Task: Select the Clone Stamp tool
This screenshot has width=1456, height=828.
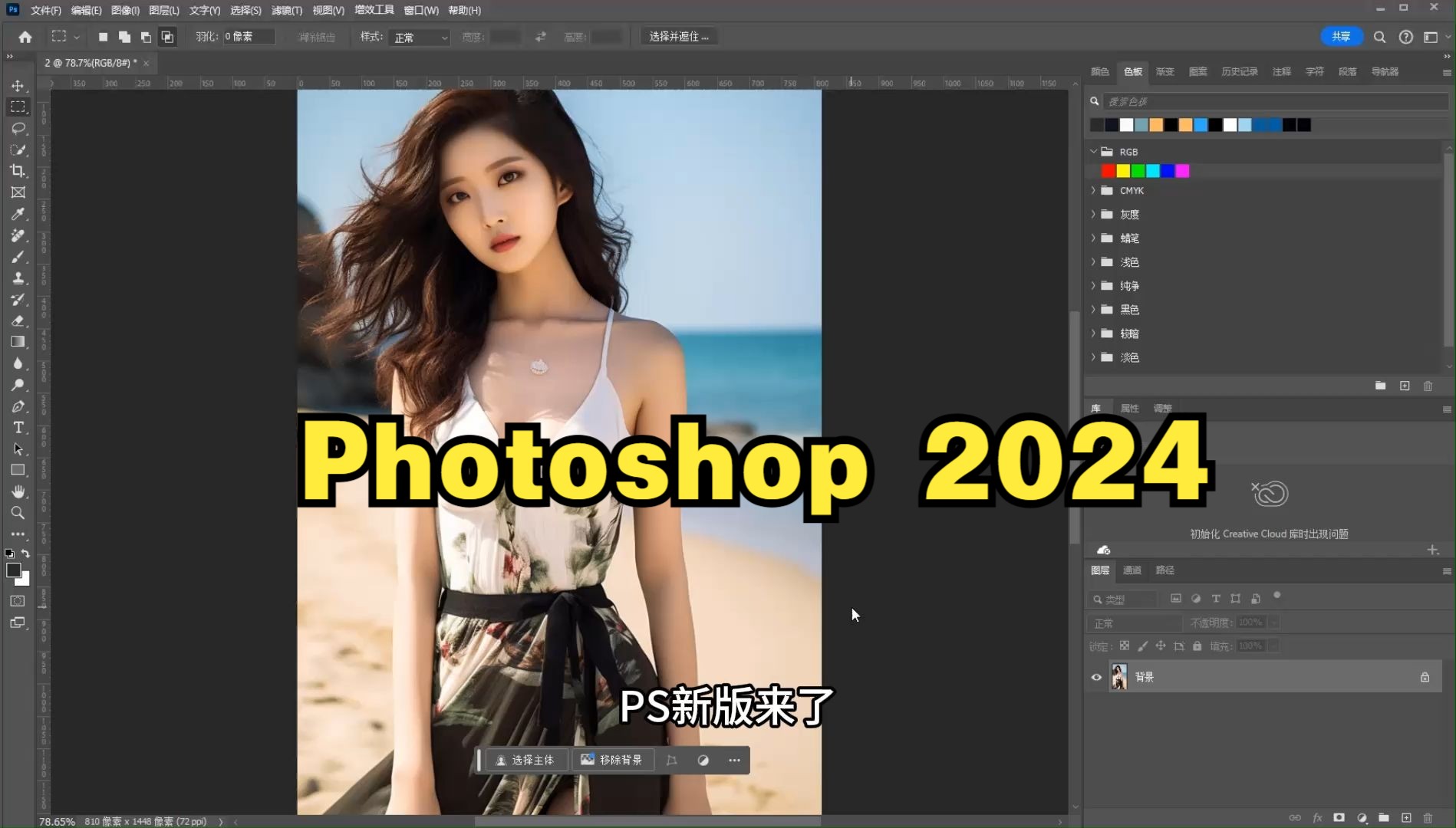Action: [18, 278]
